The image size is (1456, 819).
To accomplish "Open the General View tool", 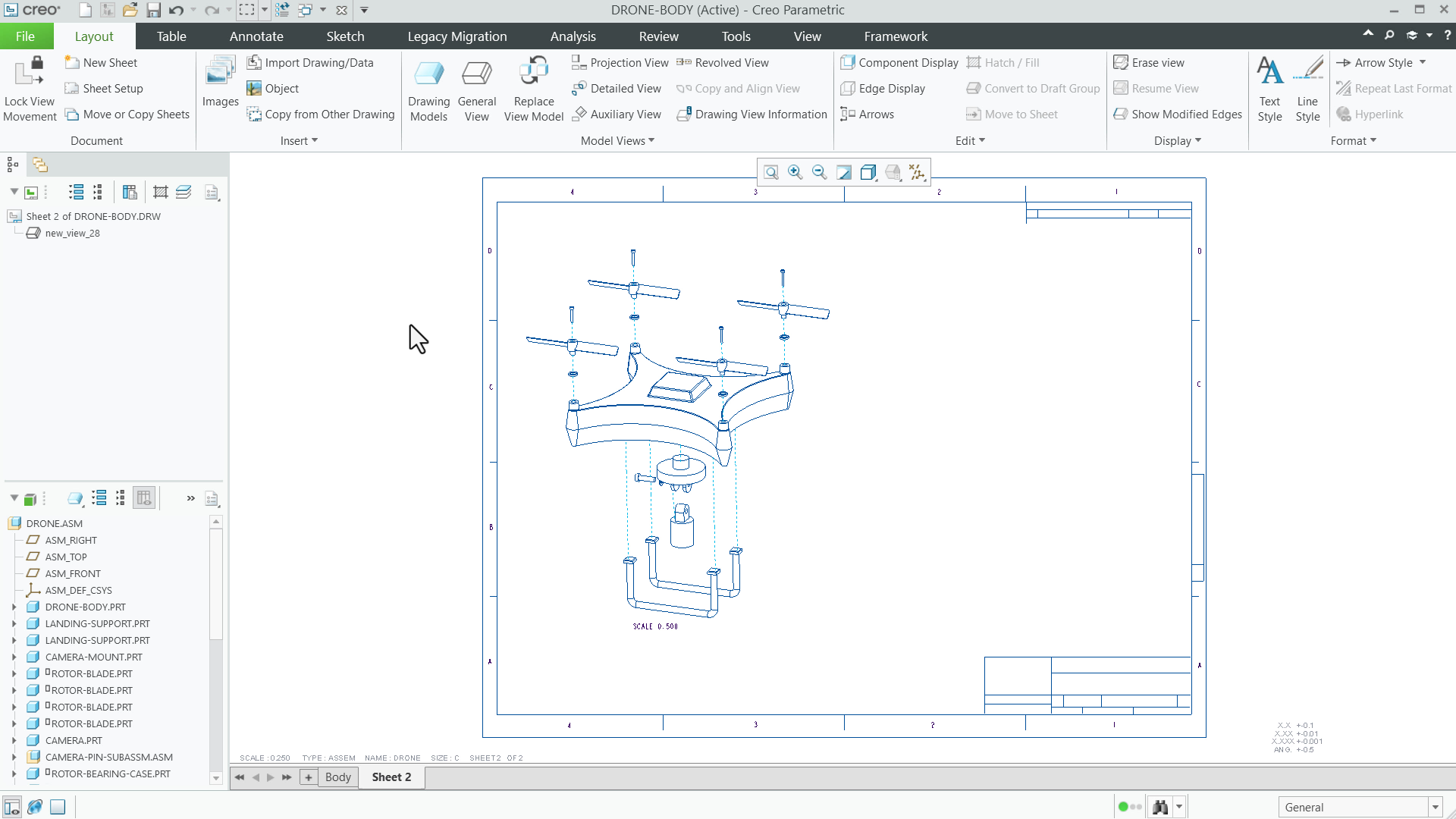I will [476, 89].
